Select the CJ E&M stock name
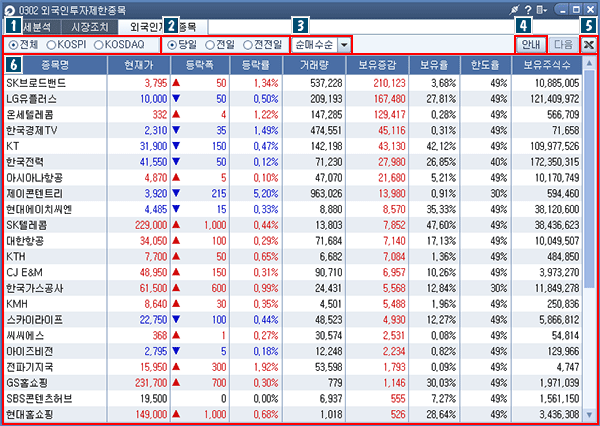This screenshot has height=426, width=600. point(24,273)
